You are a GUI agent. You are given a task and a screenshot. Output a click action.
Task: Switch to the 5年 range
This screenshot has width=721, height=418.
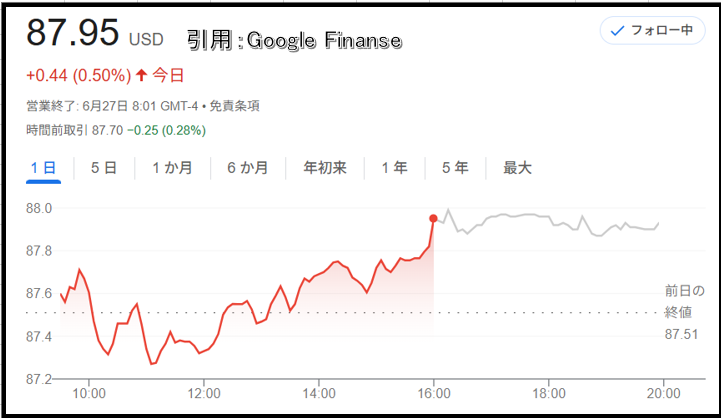(455, 168)
